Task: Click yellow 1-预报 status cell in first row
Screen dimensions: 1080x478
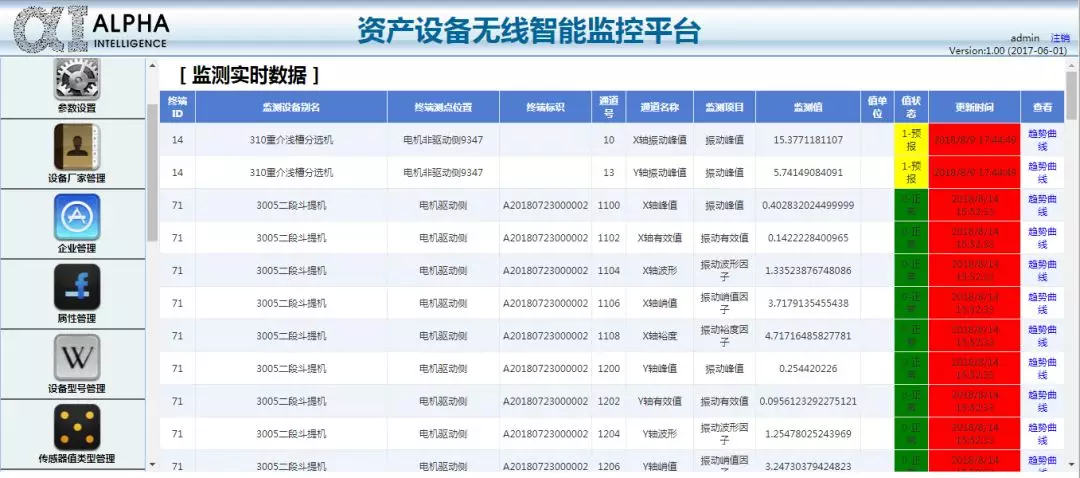Action: [x=910, y=140]
